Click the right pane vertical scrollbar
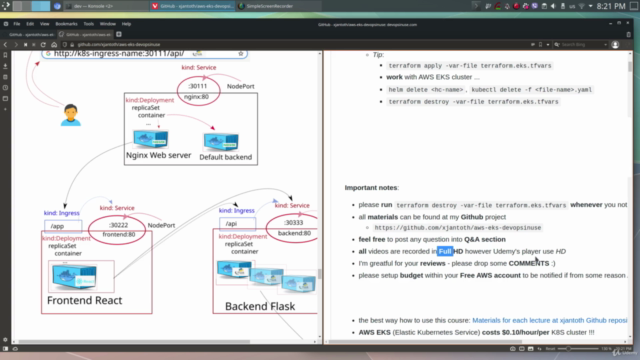Image resolution: width=640 pixels, height=360 pixels. pos(630,196)
